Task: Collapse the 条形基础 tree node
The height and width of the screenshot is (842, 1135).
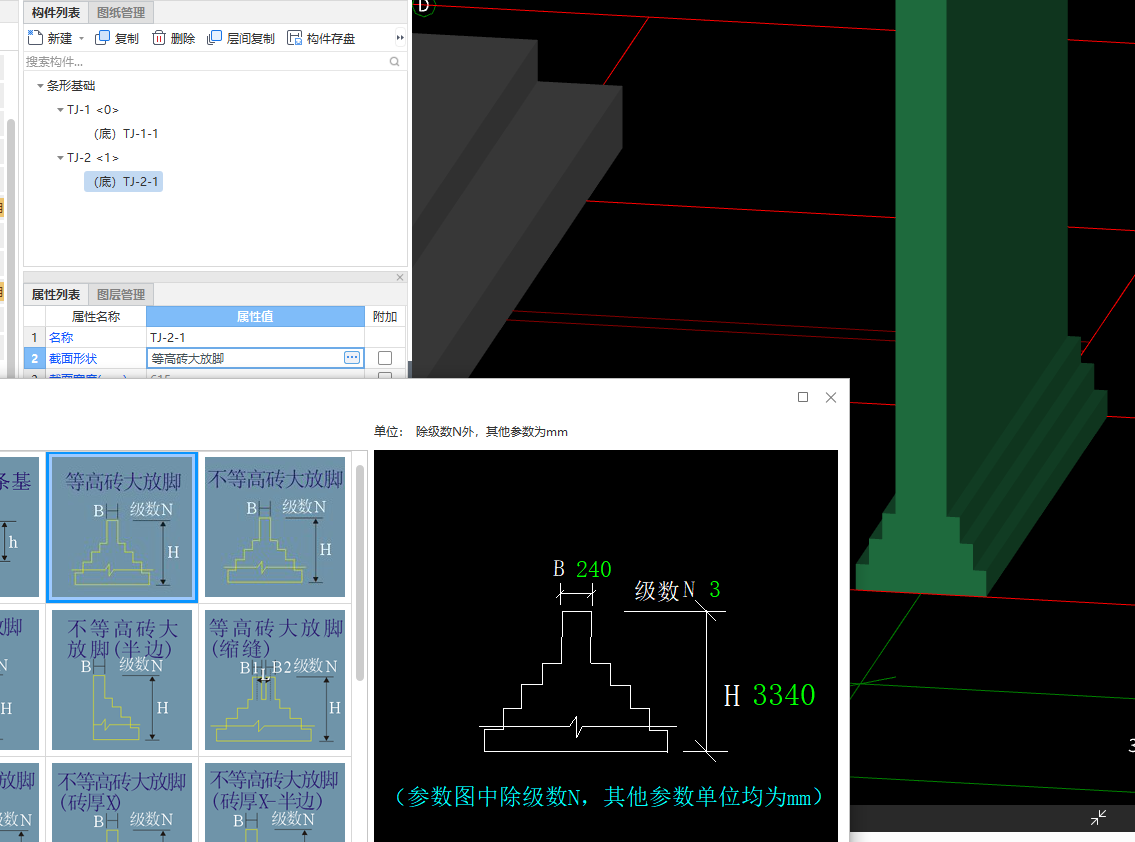Action: point(40,85)
